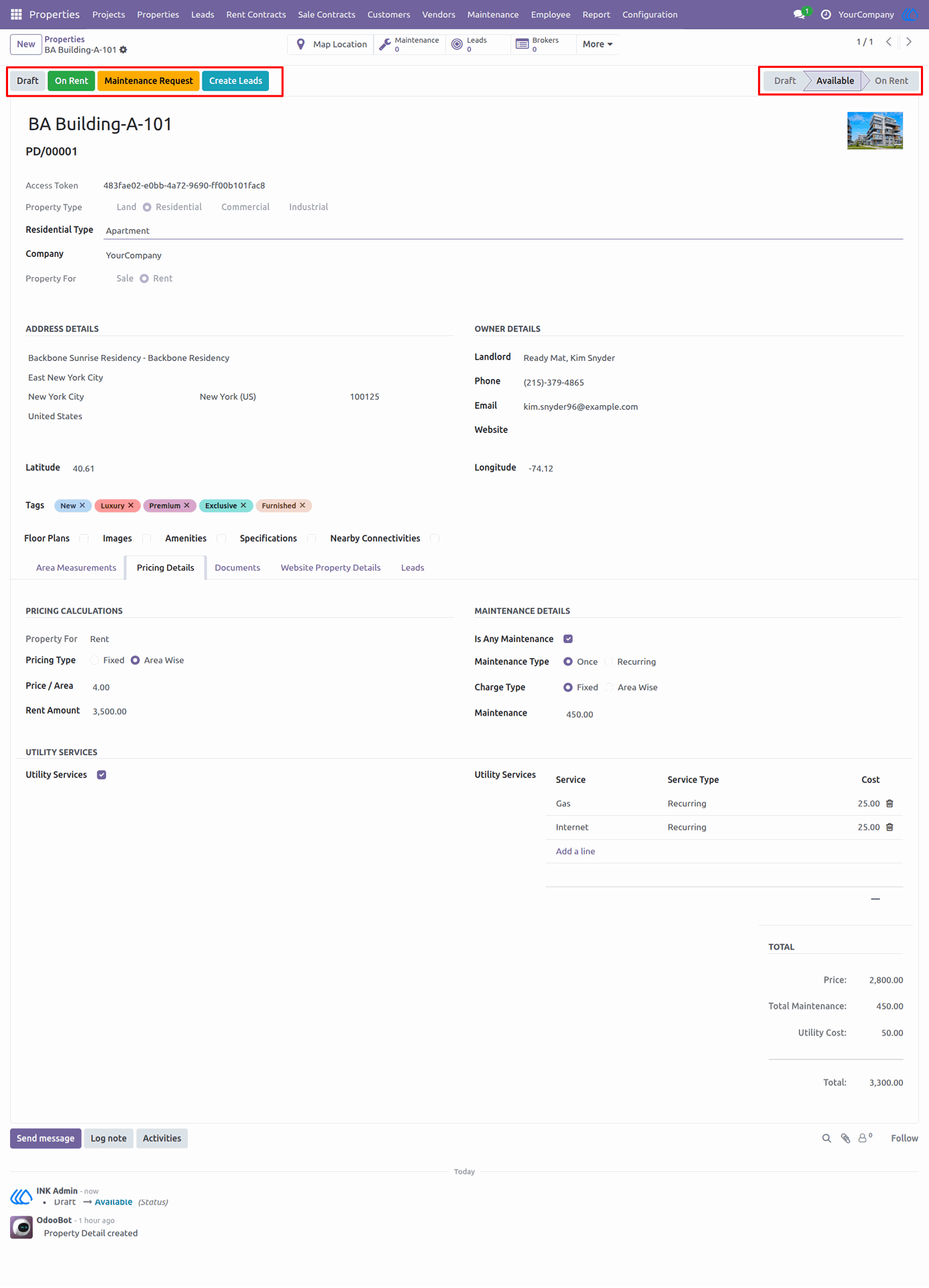This screenshot has height=1288, width=929.
Task: Click the attachments paperclip icon
Action: pos(846,1138)
